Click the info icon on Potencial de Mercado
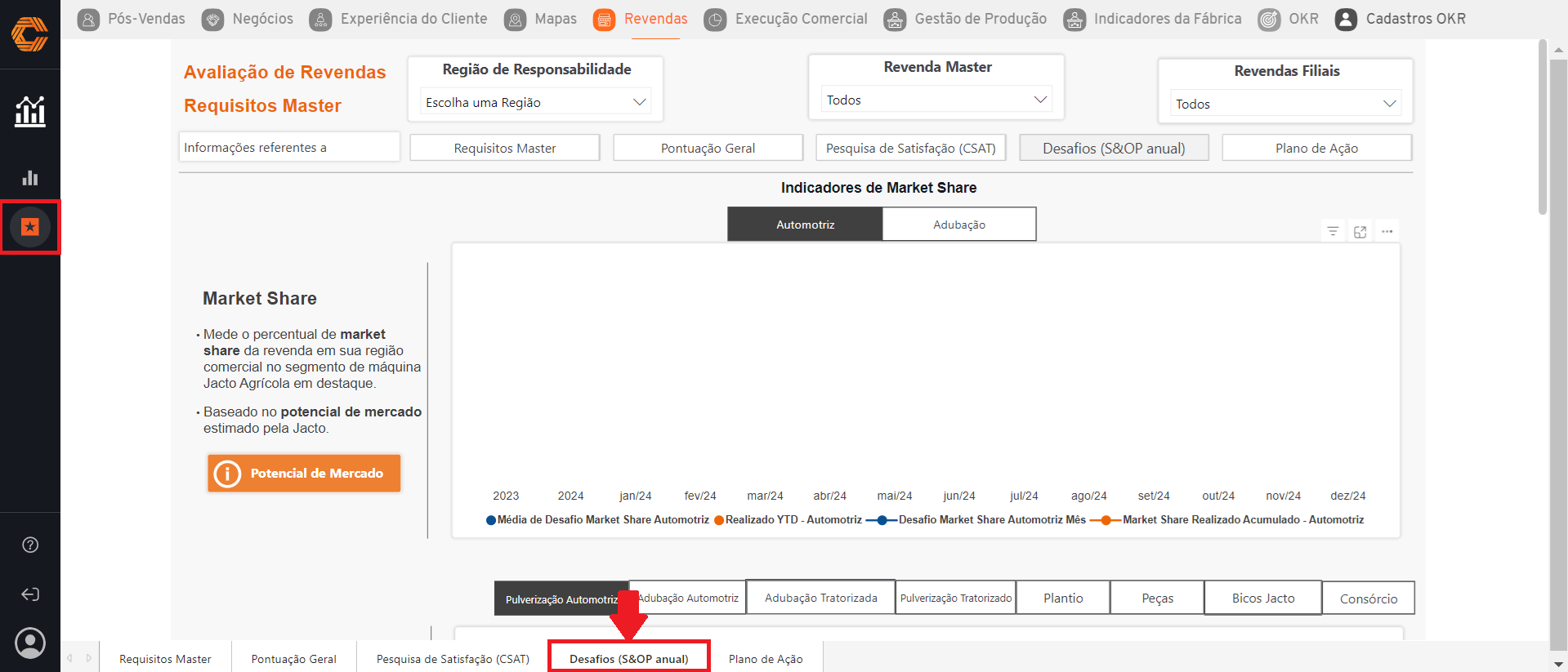This screenshot has width=1568, height=672. tap(227, 474)
